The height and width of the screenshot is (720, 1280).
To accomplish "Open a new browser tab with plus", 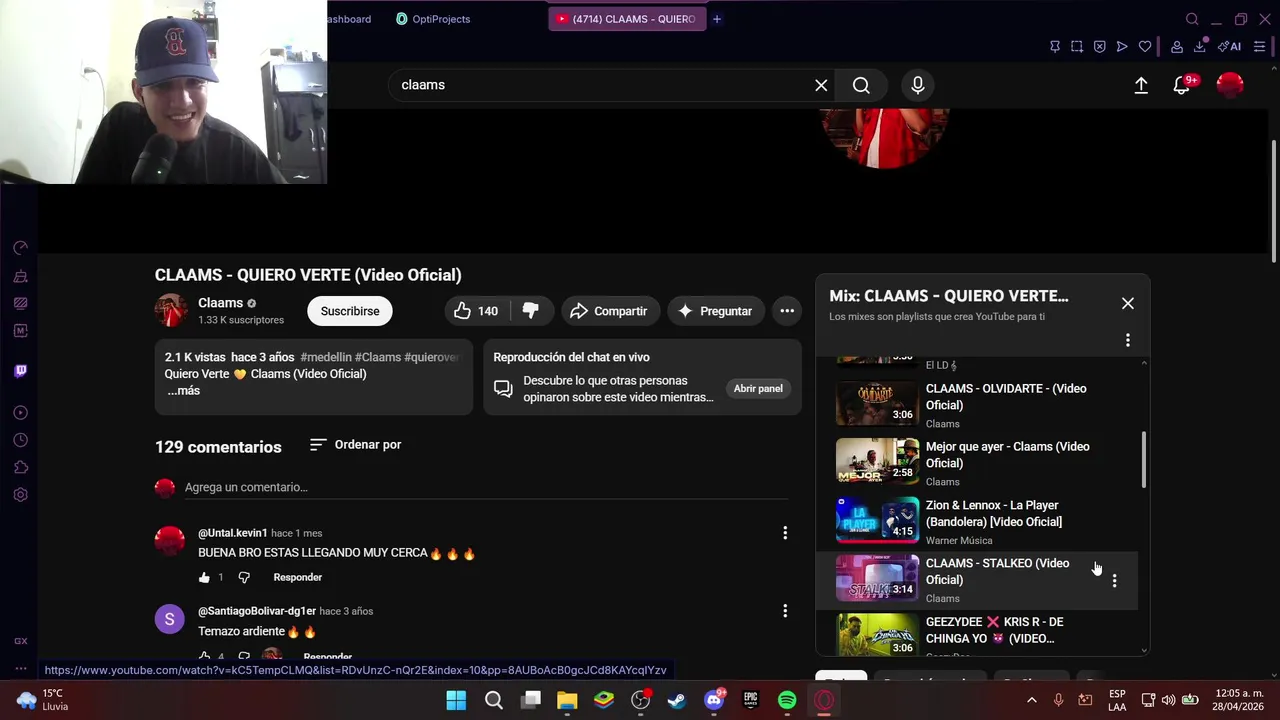I will (x=716, y=19).
